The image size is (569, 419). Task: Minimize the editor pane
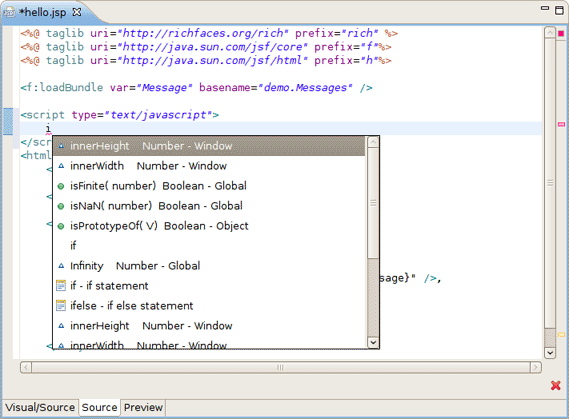[545, 8]
